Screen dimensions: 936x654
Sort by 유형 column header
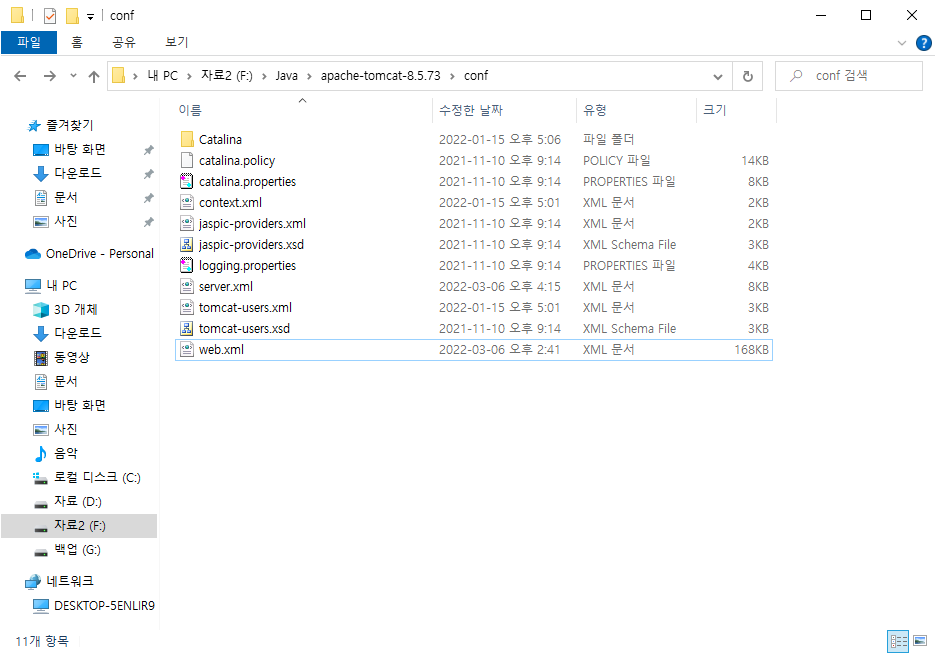pos(595,110)
